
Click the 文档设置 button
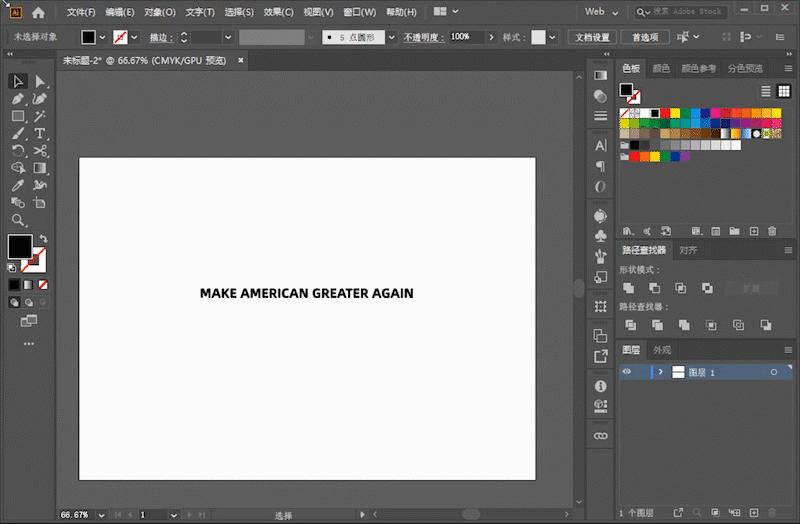tap(592, 37)
